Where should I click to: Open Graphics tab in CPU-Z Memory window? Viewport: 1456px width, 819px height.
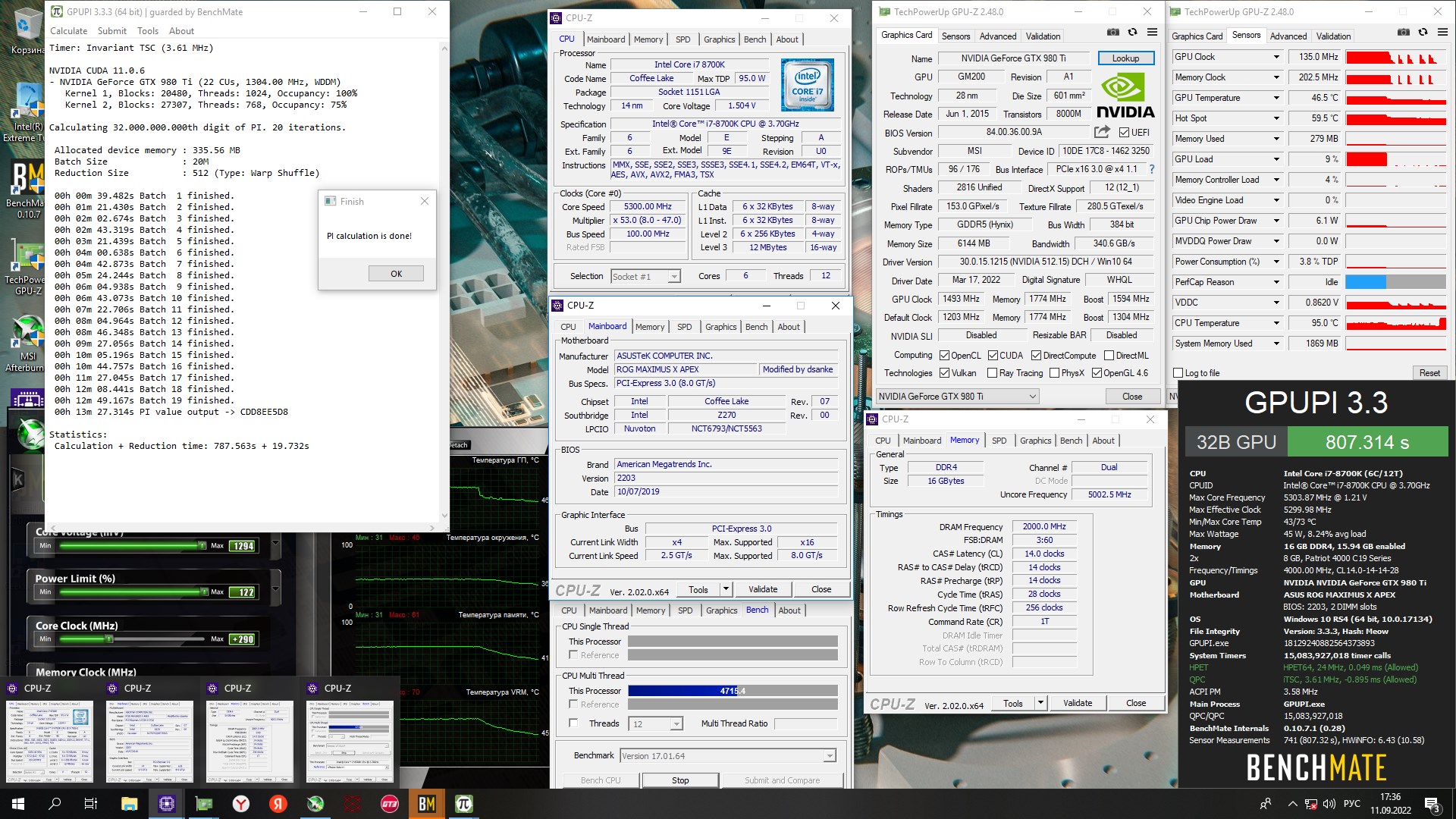click(1035, 441)
